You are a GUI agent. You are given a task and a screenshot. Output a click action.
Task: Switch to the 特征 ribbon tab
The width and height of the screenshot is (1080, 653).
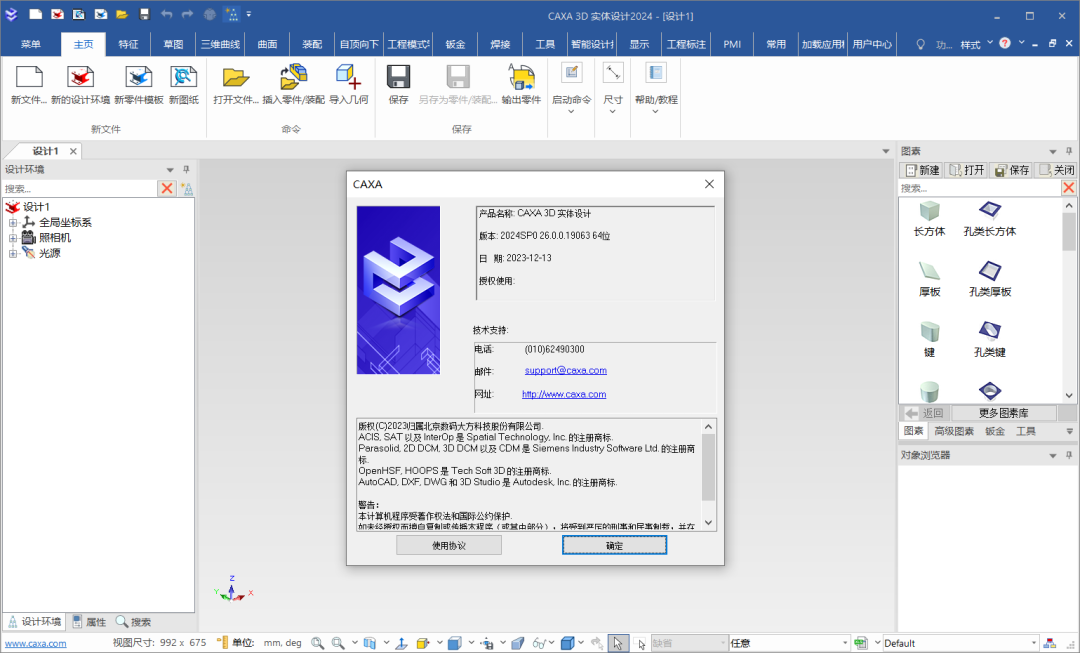pyautogui.click(x=128, y=44)
